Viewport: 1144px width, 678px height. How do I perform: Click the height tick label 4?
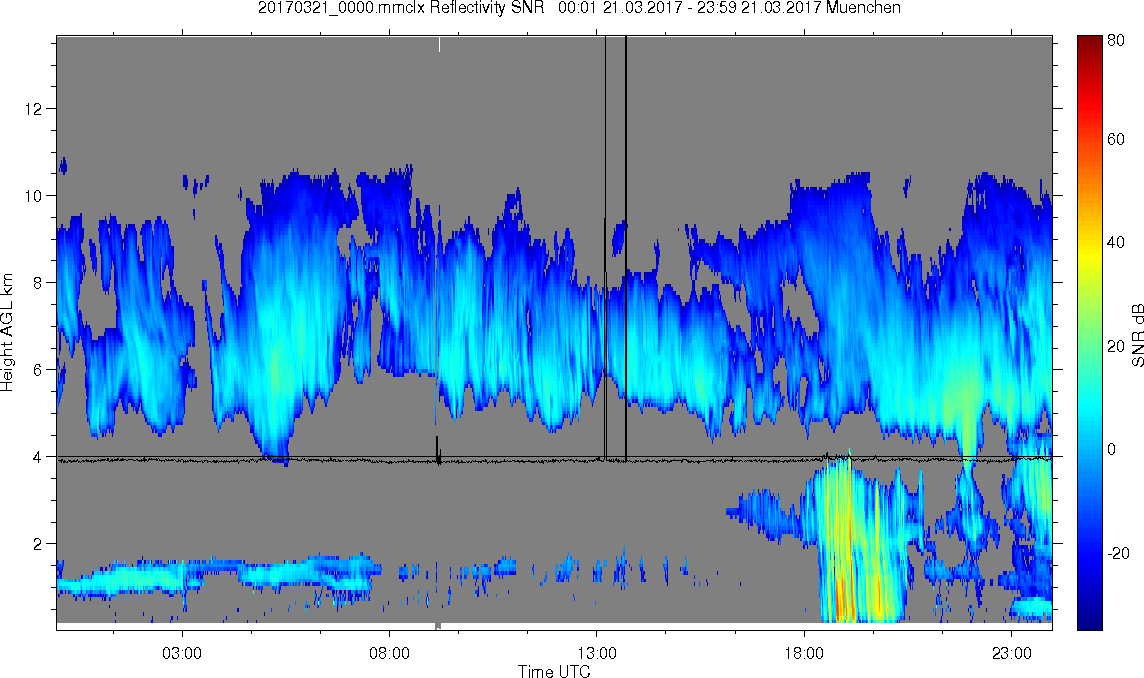[38, 457]
